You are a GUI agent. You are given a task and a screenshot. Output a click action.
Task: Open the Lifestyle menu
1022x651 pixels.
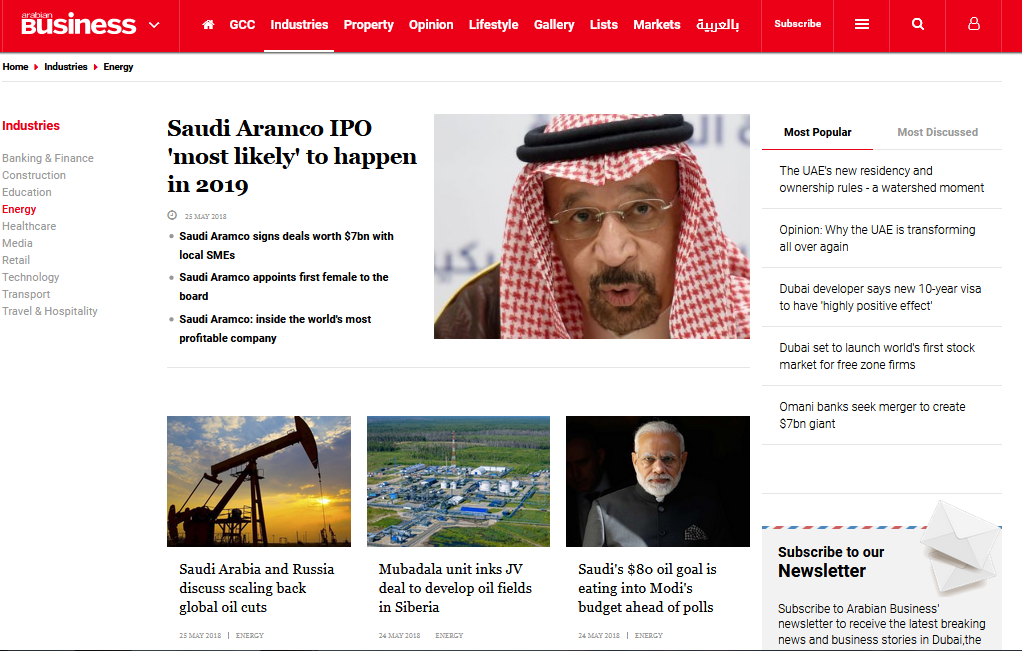(493, 25)
